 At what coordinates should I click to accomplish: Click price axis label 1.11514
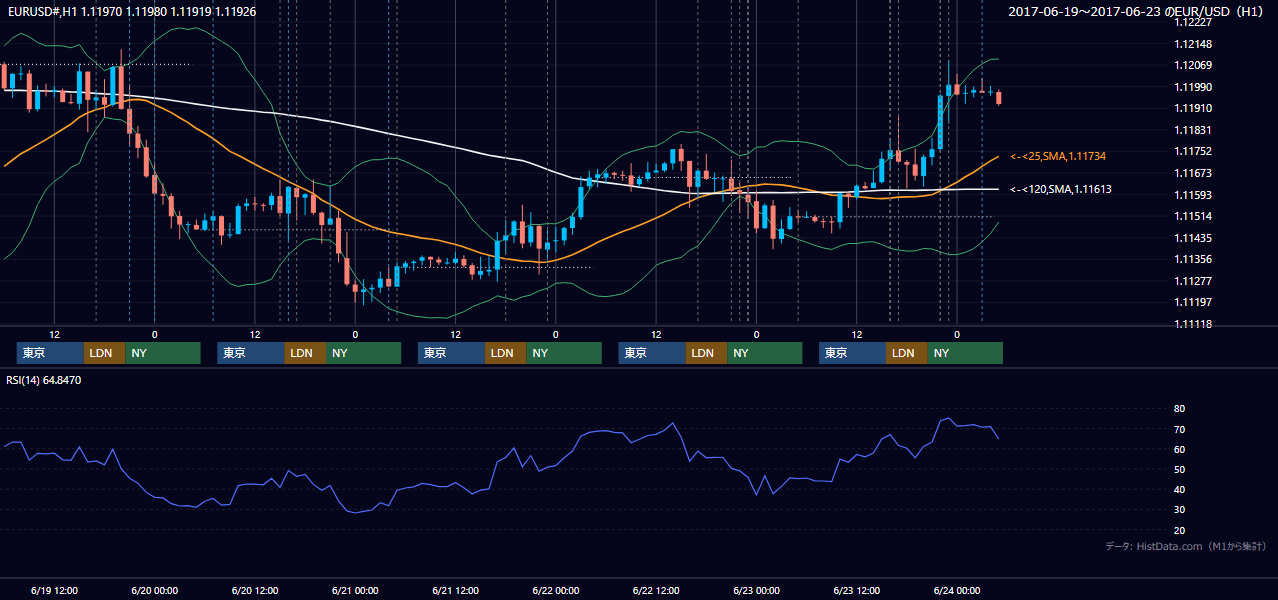tap(1194, 216)
